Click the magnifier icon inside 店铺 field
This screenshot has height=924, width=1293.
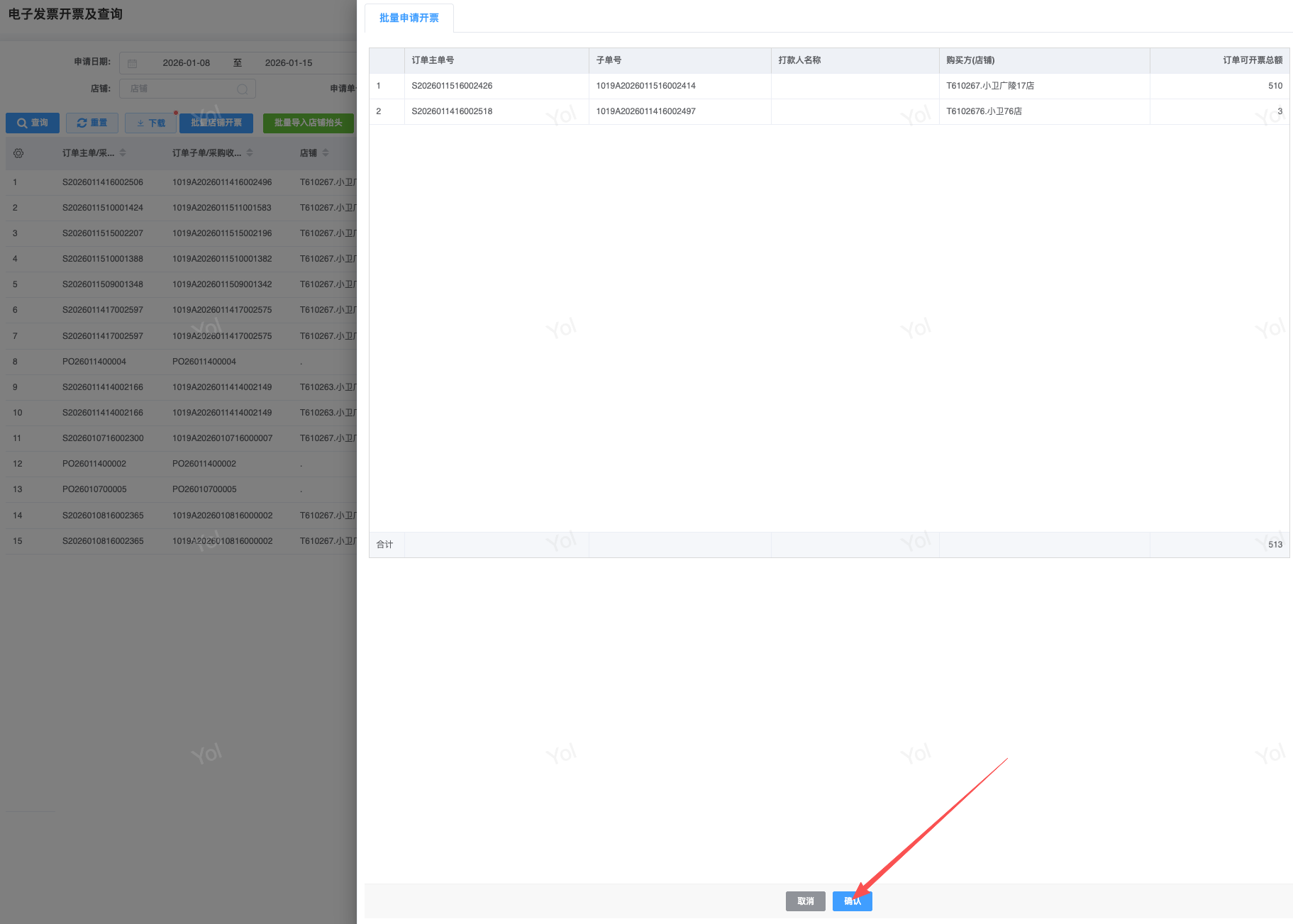[x=243, y=89]
